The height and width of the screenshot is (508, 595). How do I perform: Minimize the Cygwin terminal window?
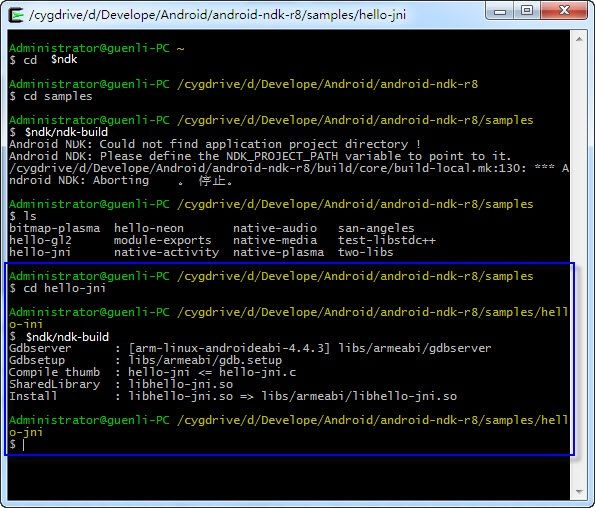point(499,11)
